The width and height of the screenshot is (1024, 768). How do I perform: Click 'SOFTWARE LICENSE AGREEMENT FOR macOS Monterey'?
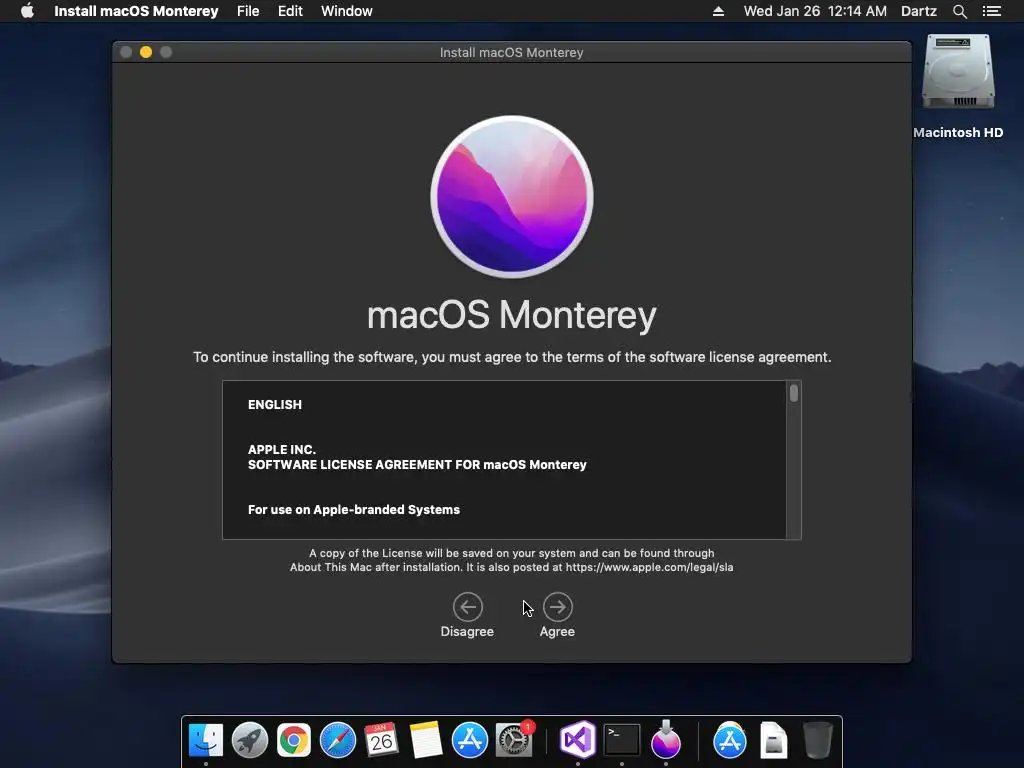click(417, 464)
